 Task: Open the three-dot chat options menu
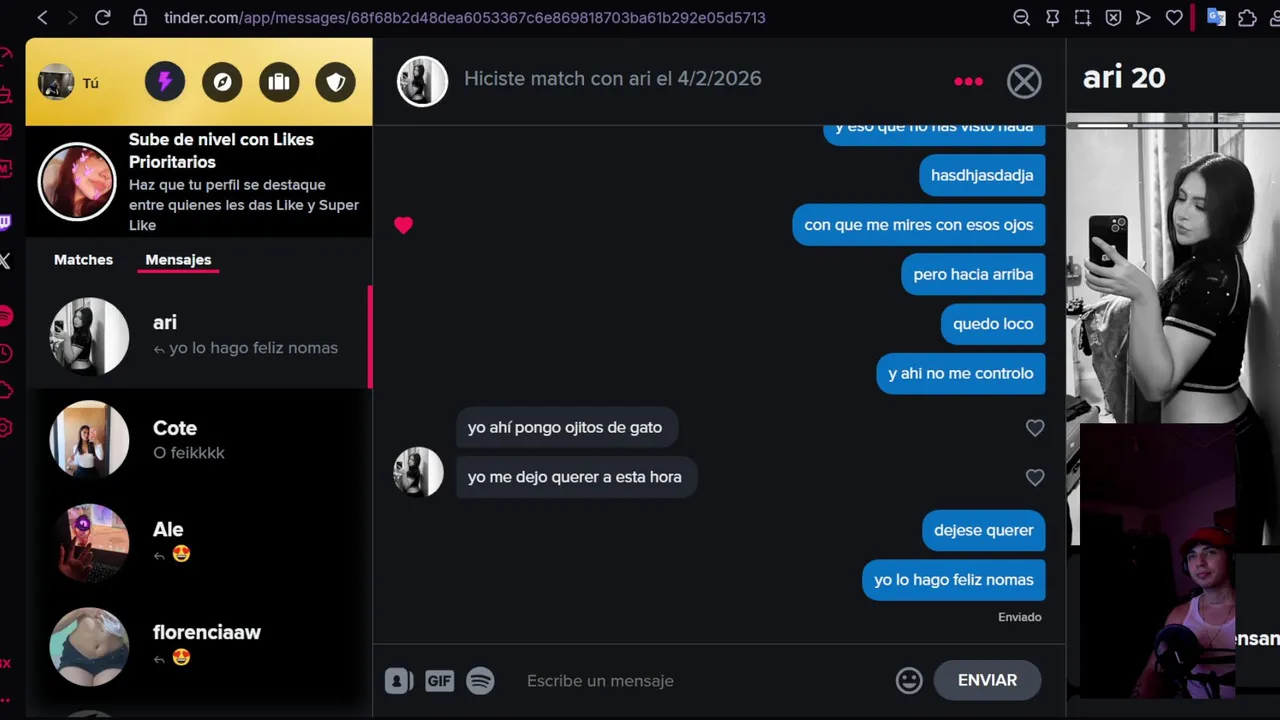(x=968, y=81)
